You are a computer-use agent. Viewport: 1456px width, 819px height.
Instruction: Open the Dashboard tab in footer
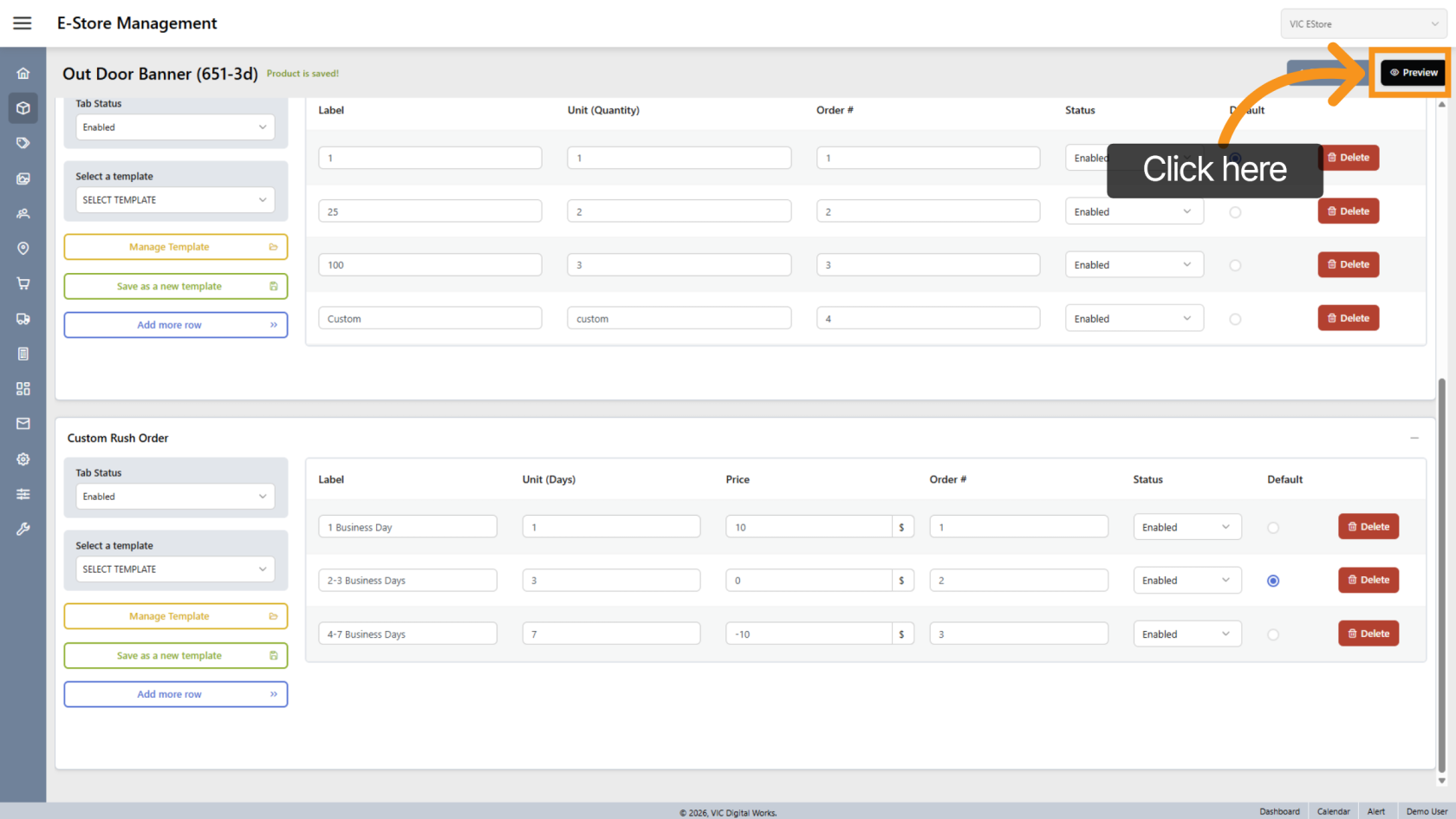pos(1279,811)
